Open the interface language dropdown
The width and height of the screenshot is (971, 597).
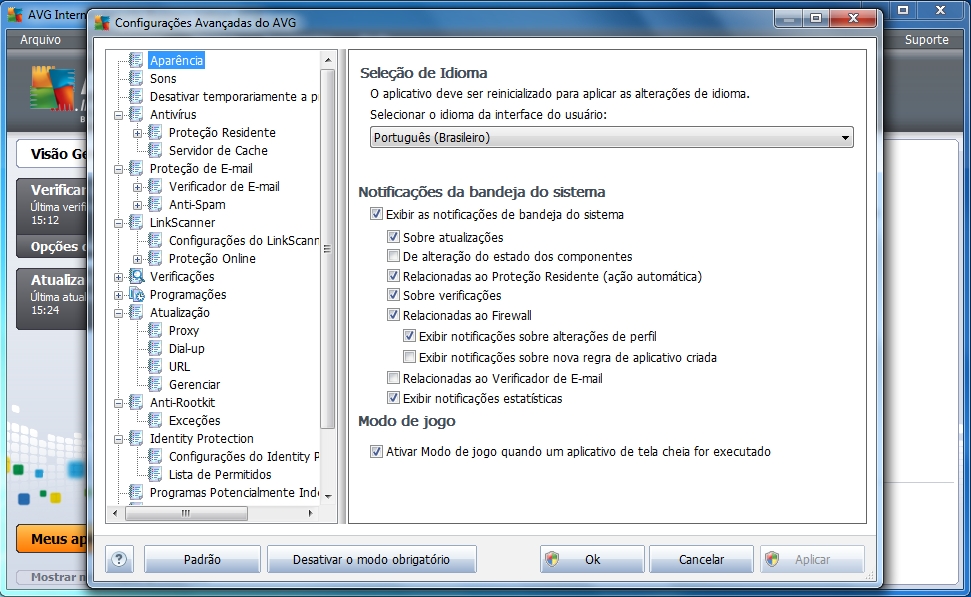tap(611, 137)
